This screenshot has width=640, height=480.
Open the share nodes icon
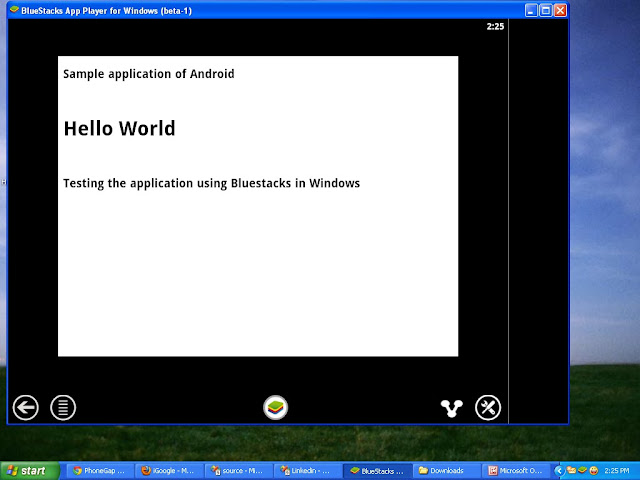pos(451,408)
